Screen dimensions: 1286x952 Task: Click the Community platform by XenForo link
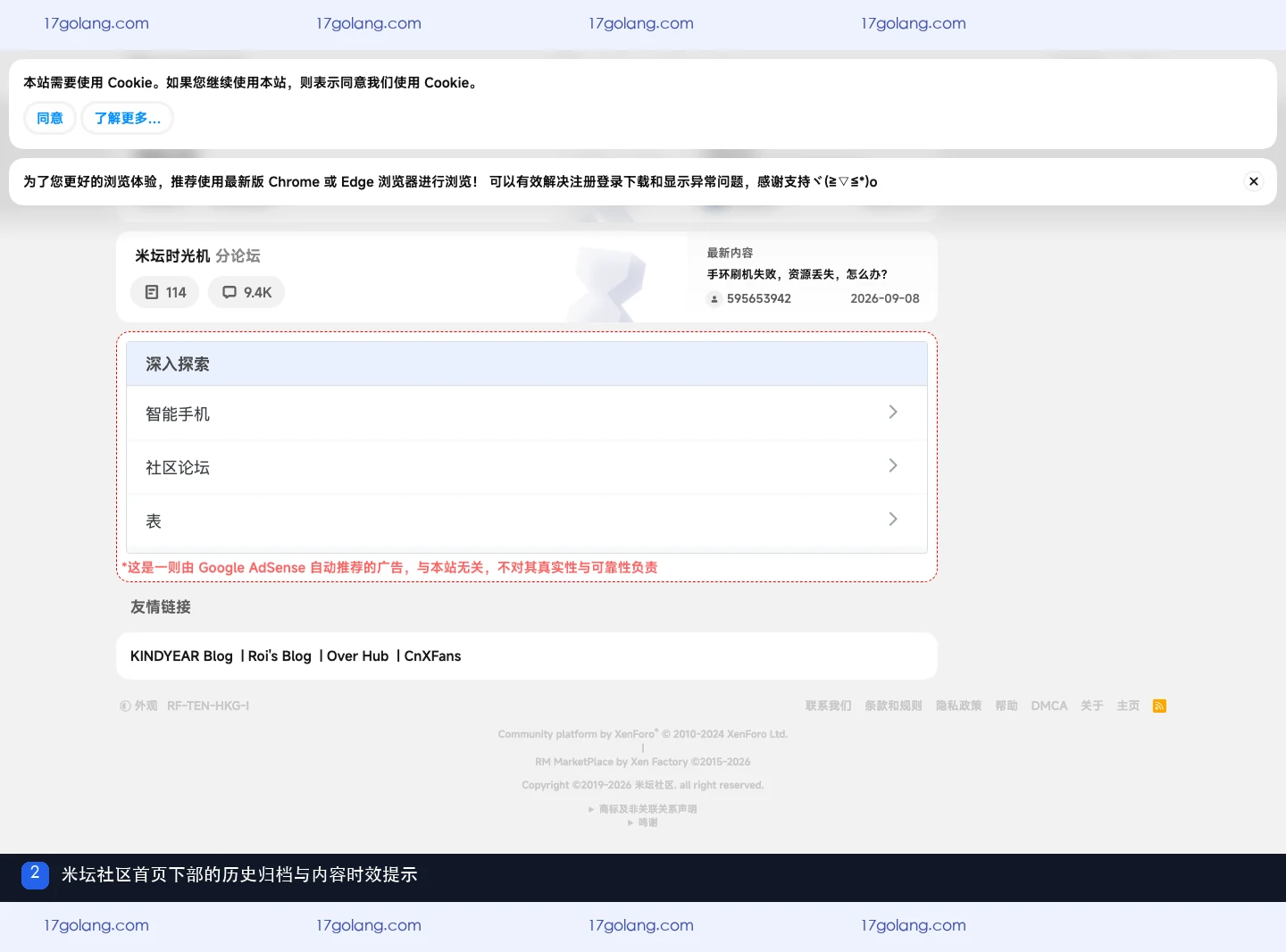coord(643,734)
